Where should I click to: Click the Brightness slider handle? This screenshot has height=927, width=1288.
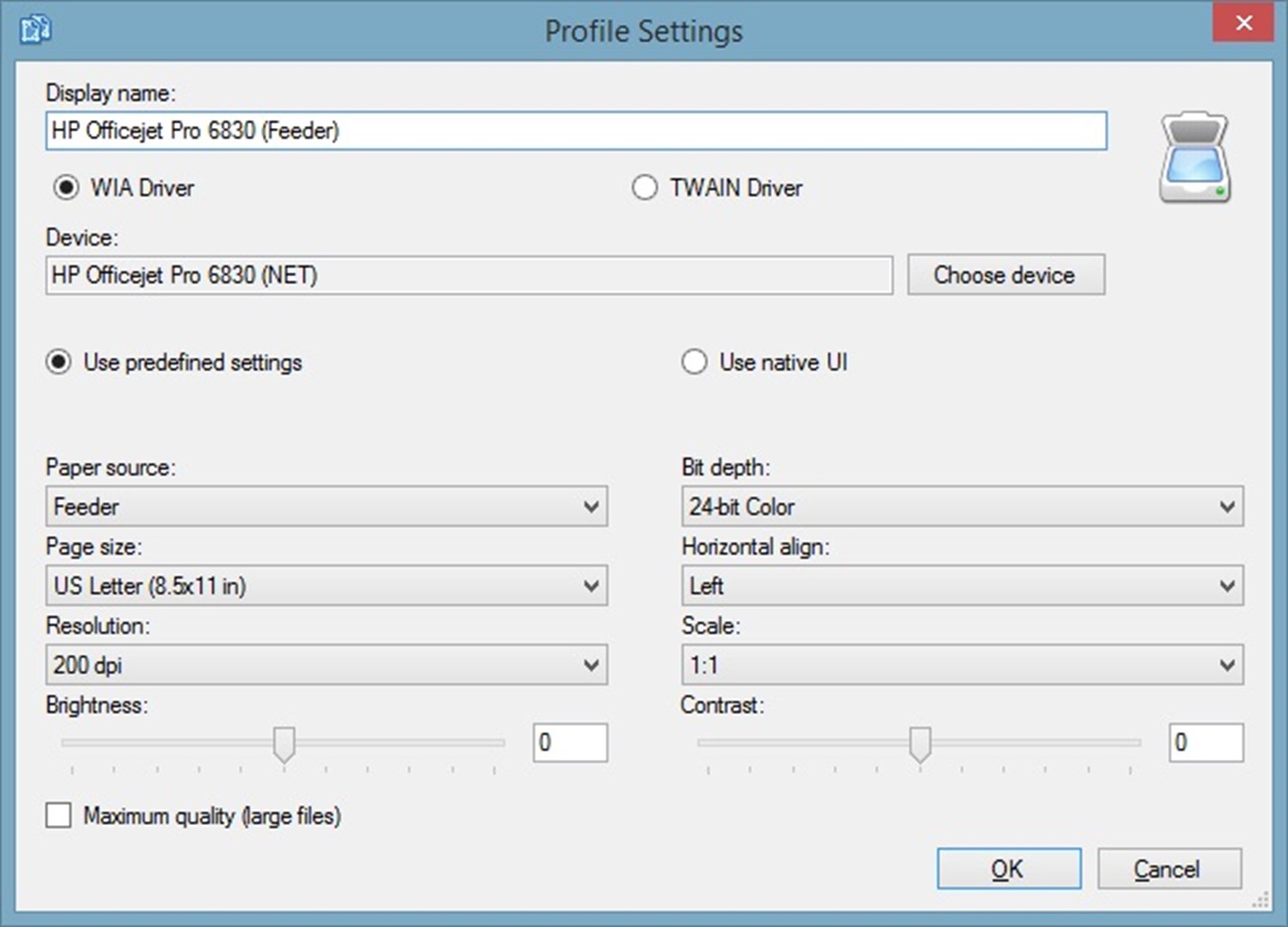[284, 743]
